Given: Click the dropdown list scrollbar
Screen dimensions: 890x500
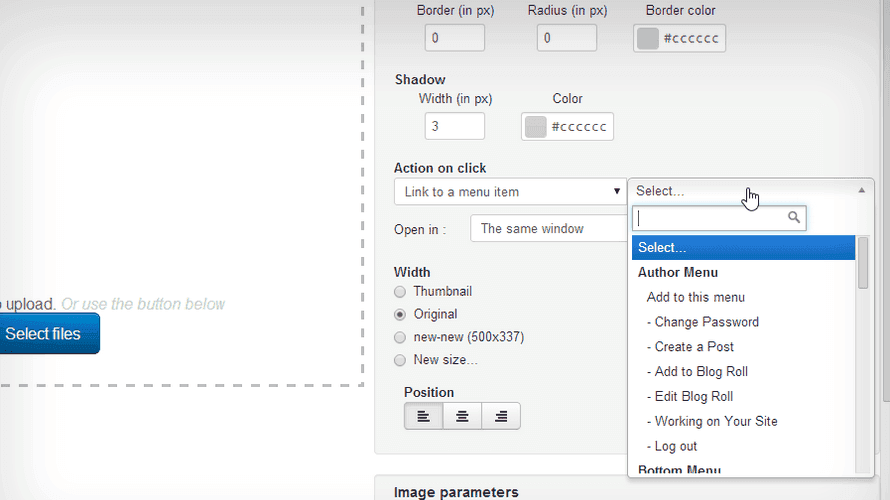Looking at the screenshot, I should [863, 262].
